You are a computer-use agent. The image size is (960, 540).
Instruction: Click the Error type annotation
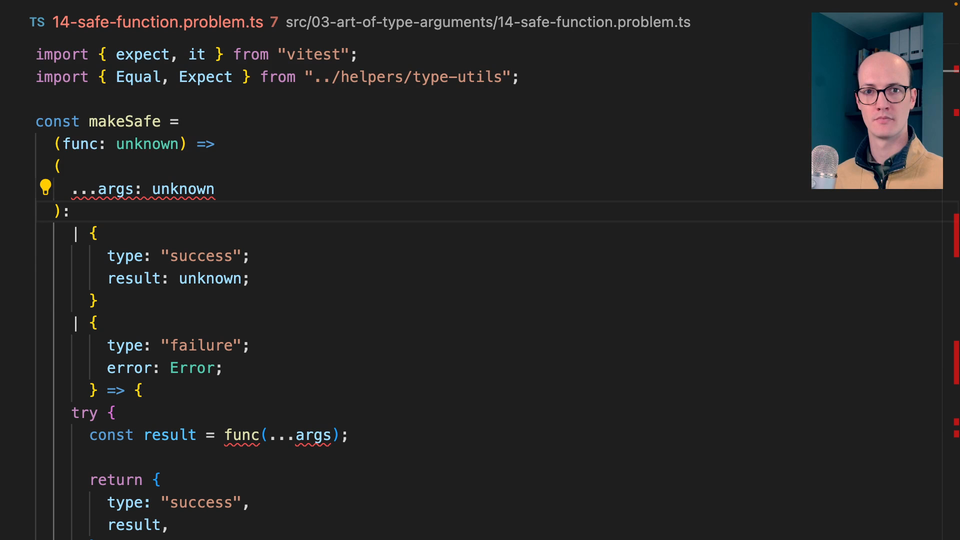[x=192, y=368]
